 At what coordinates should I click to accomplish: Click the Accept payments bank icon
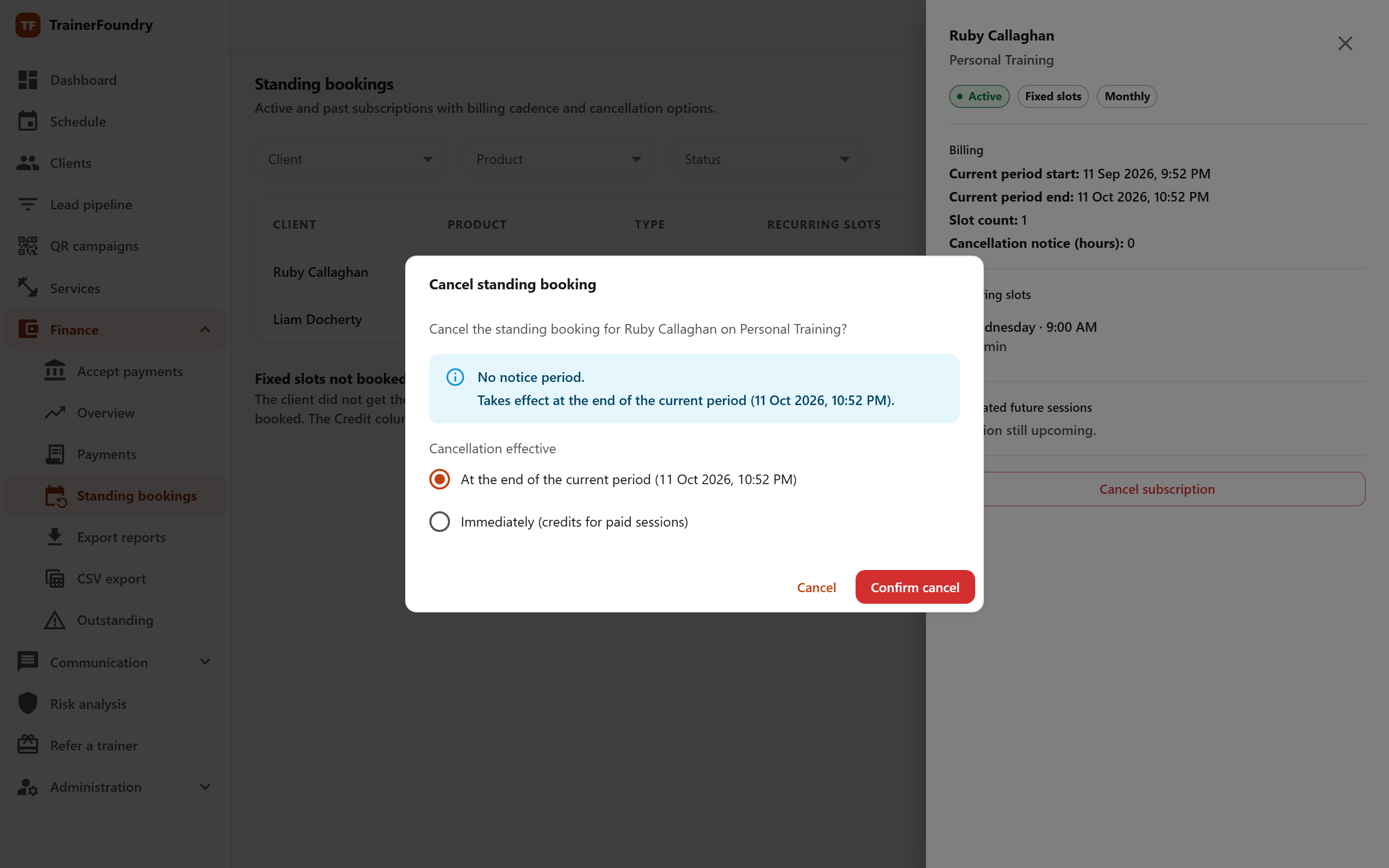[55, 371]
